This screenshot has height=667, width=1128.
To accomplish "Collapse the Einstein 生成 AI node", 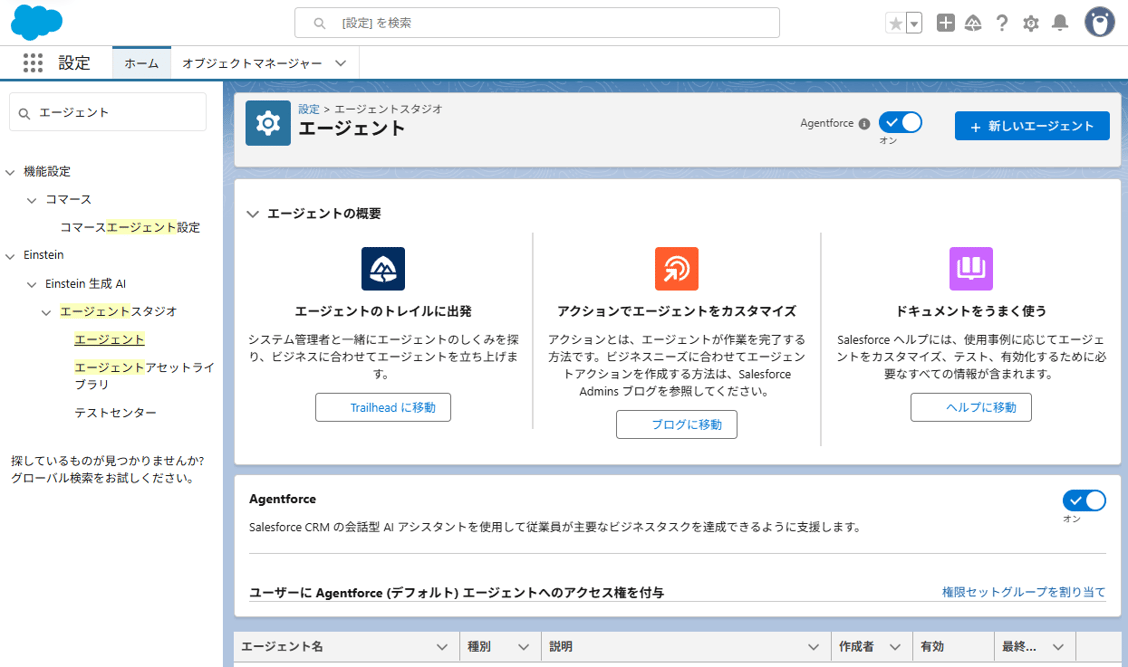I will (x=32, y=285).
